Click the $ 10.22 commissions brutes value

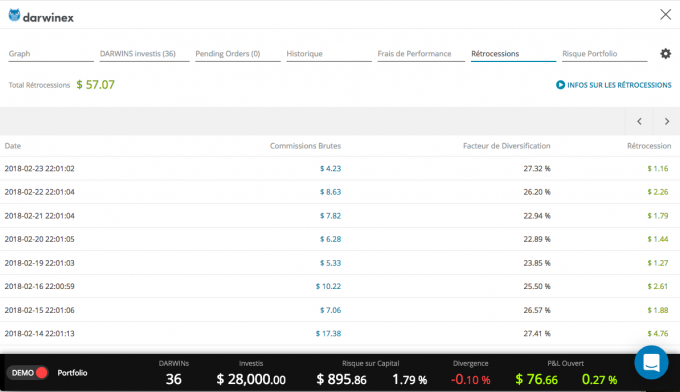point(328,286)
